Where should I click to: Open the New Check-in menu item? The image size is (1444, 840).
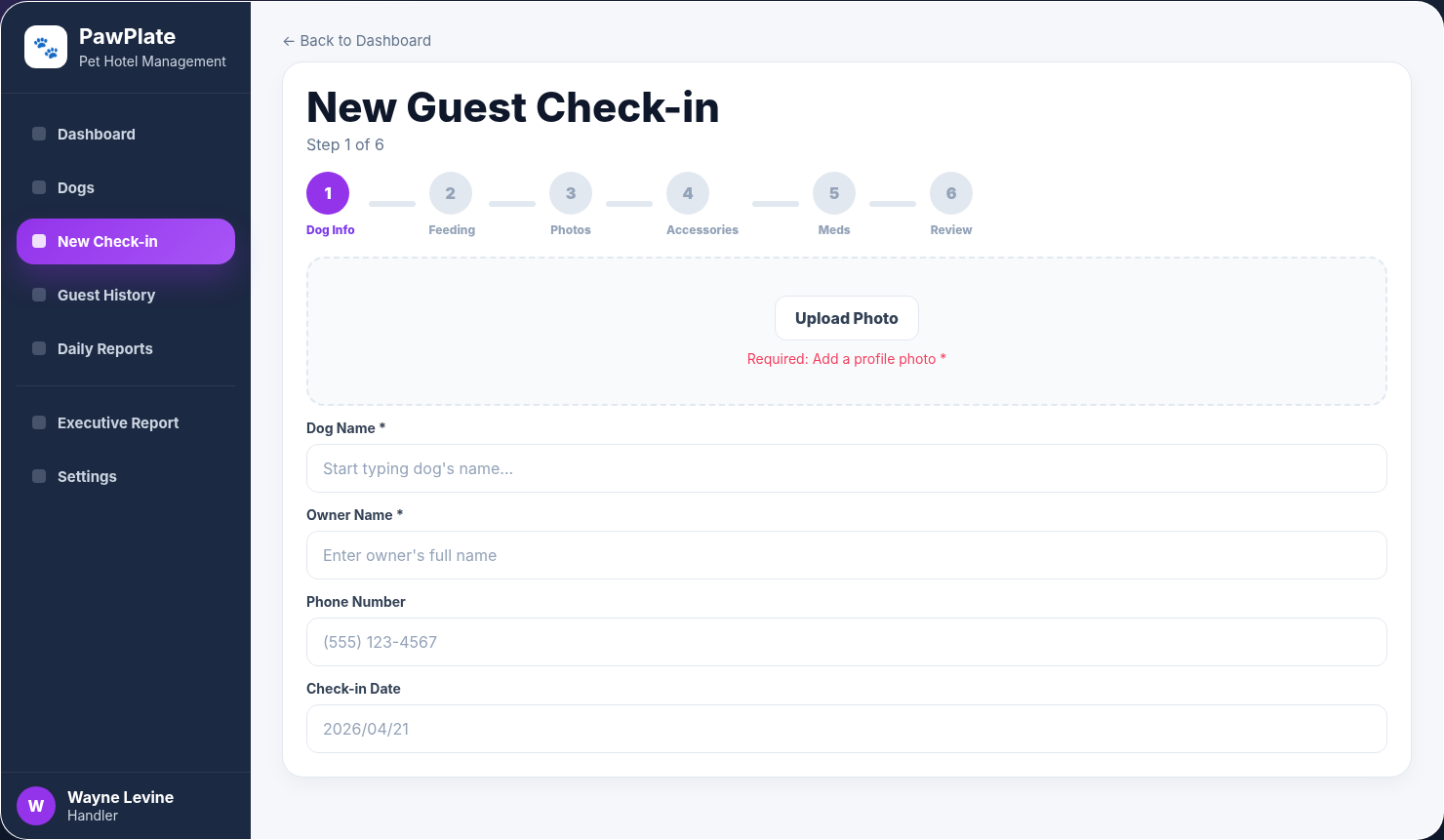(126, 241)
